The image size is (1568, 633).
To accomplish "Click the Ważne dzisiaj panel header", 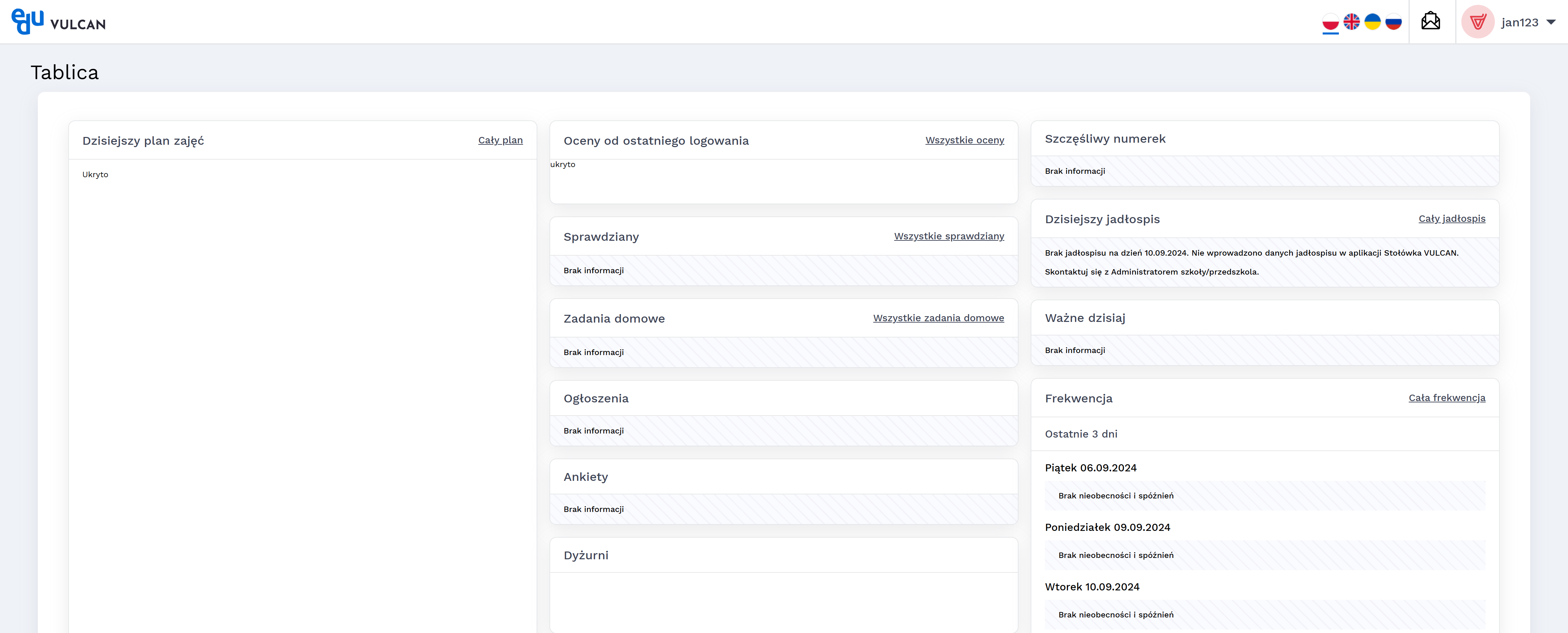I will (1085, 318).
